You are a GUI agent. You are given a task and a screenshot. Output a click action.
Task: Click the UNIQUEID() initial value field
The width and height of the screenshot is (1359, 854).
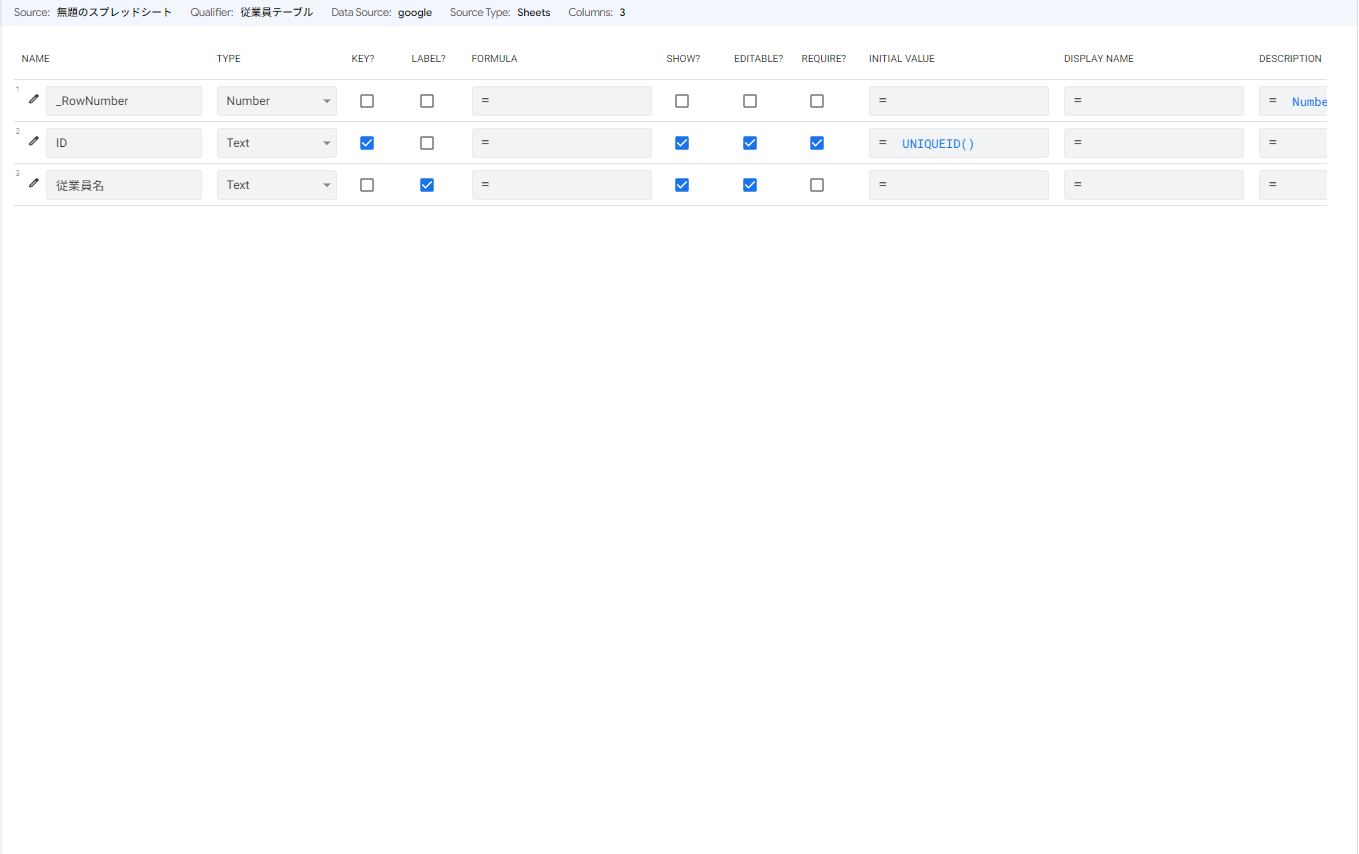click(x=958, y=143)
